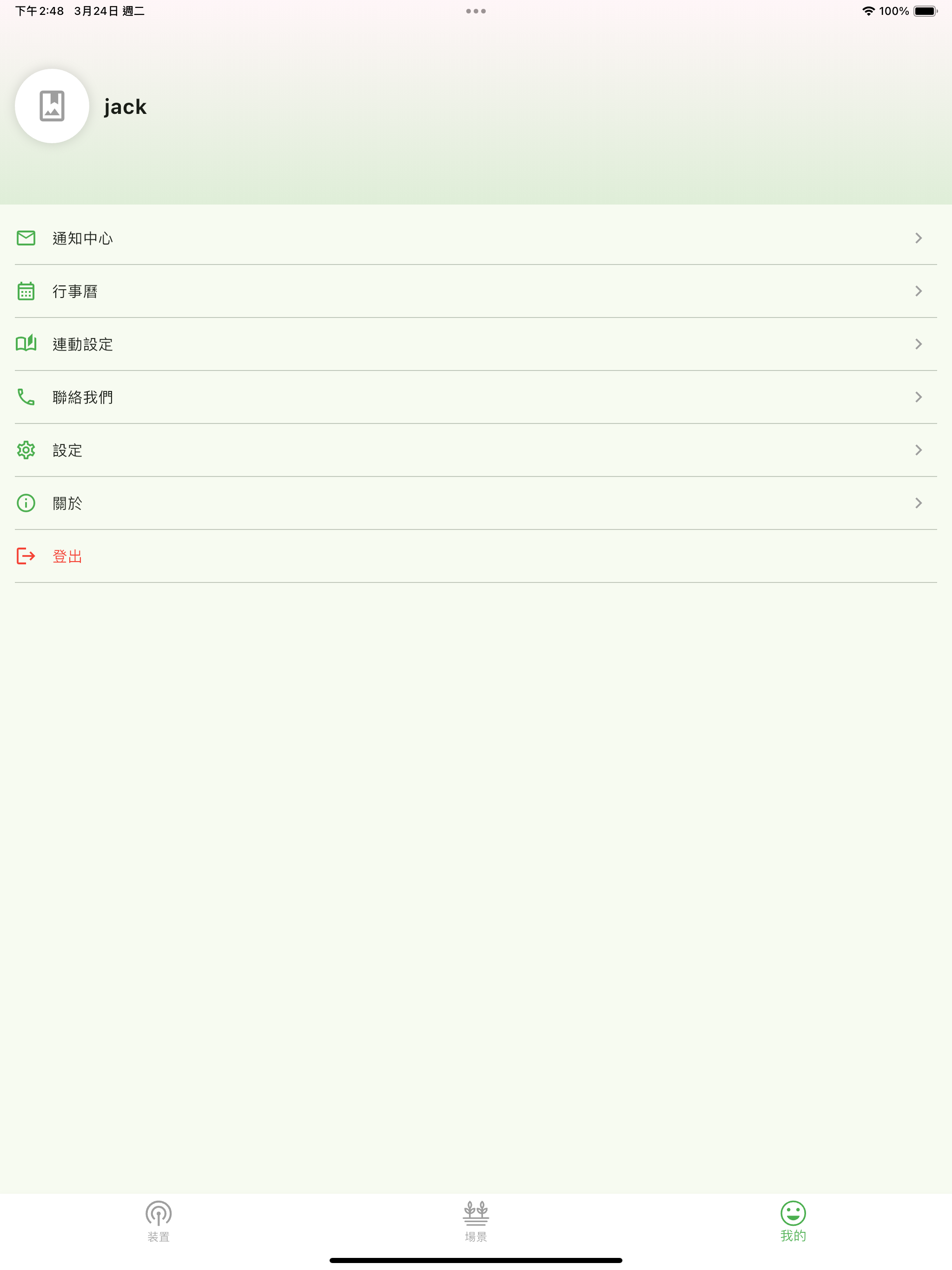Open 關於 via its right chevron
Image resolution: width=952 pixels, height=1270 pixels.
(919, 503)
